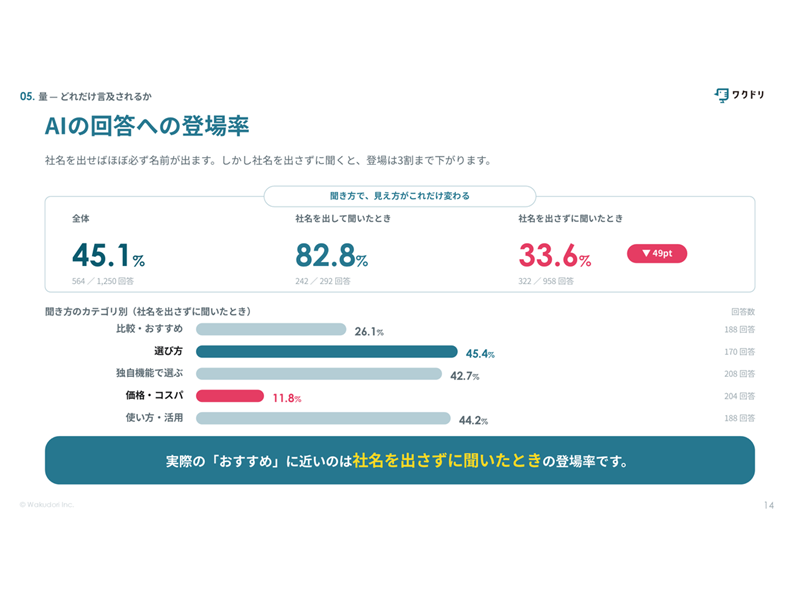This screenshot has width=800, height=600.
Task: Select the '© Wakudori Inc.' footer text
Action: pos(47,505)
